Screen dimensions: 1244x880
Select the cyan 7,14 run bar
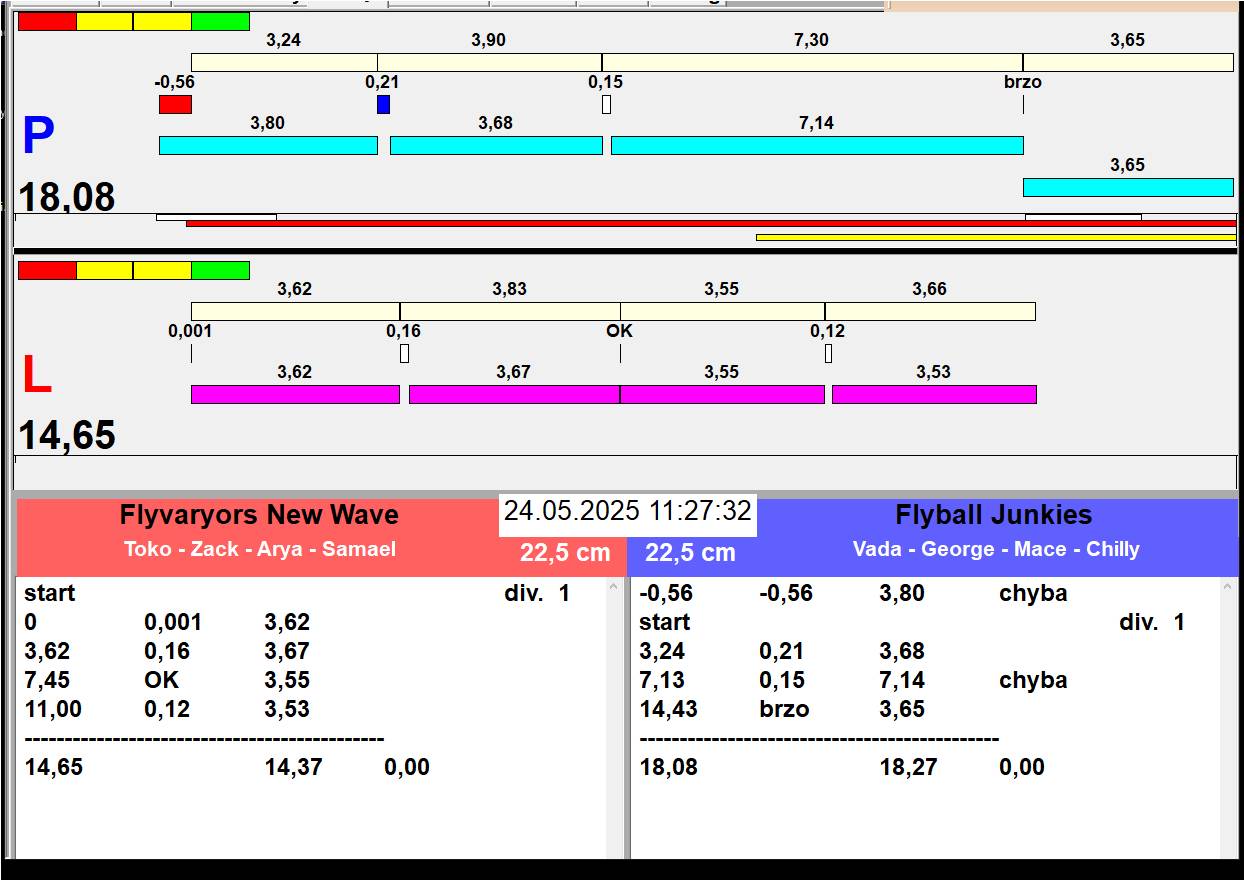tap(817, 146)
